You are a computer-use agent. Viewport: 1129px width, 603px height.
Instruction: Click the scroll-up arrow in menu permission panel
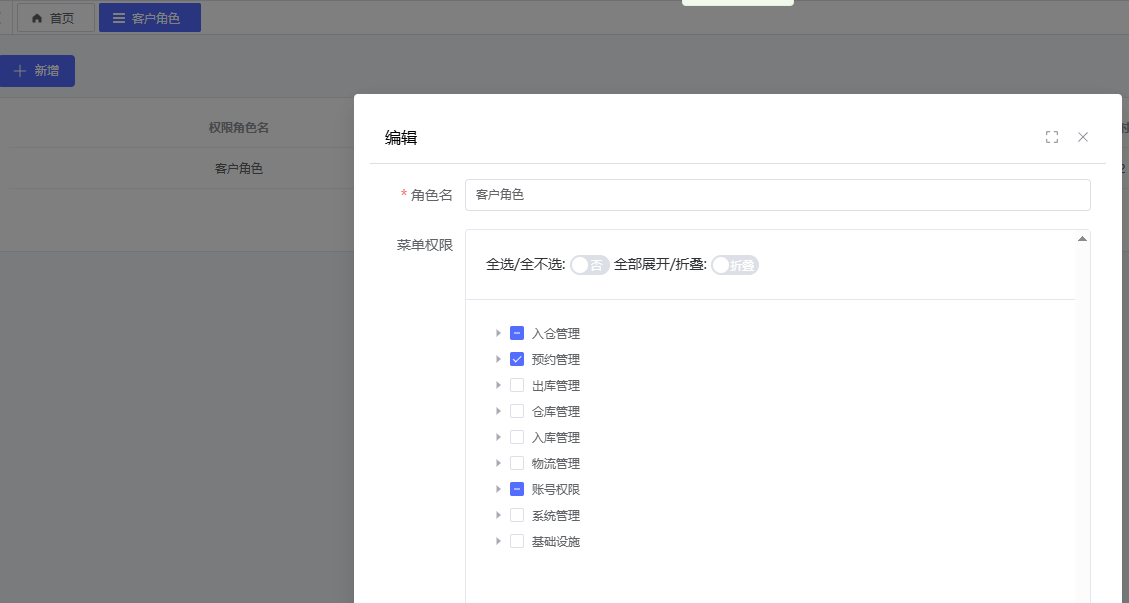pyautogui.click(x=1082, y=239)
